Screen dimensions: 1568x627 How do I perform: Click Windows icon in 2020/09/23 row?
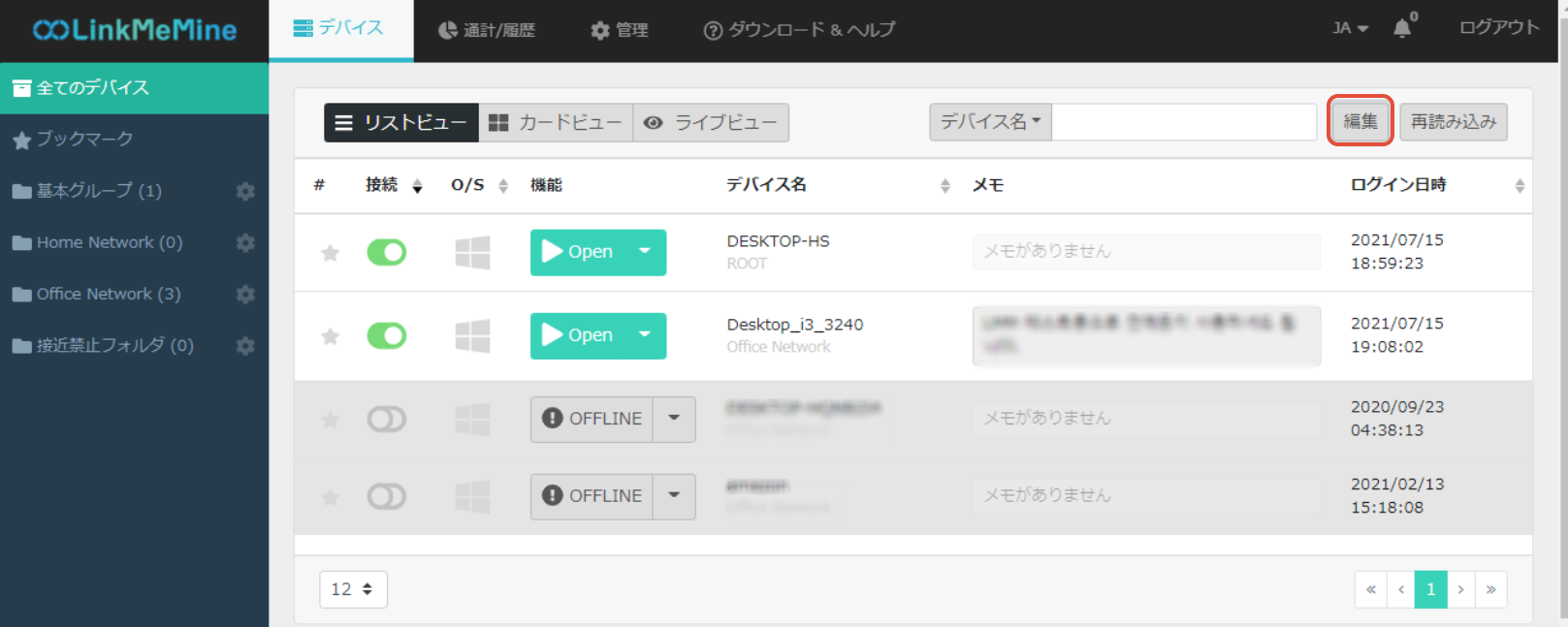472,420
